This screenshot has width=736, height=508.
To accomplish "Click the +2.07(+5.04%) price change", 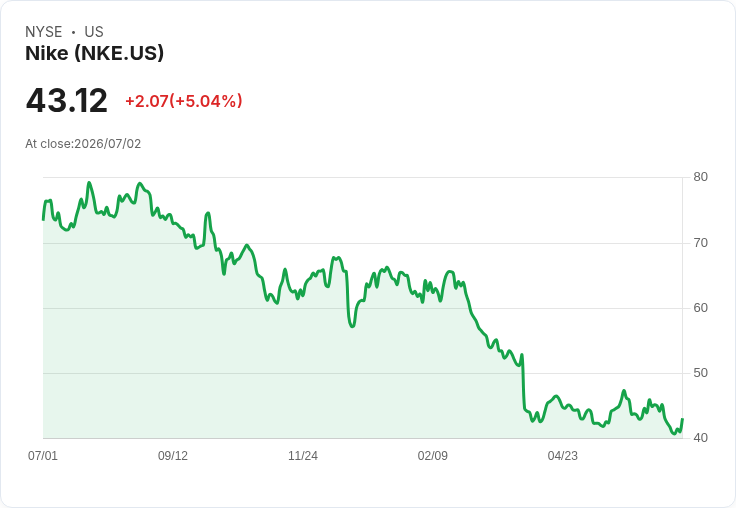I will click(x=184, y=101).
